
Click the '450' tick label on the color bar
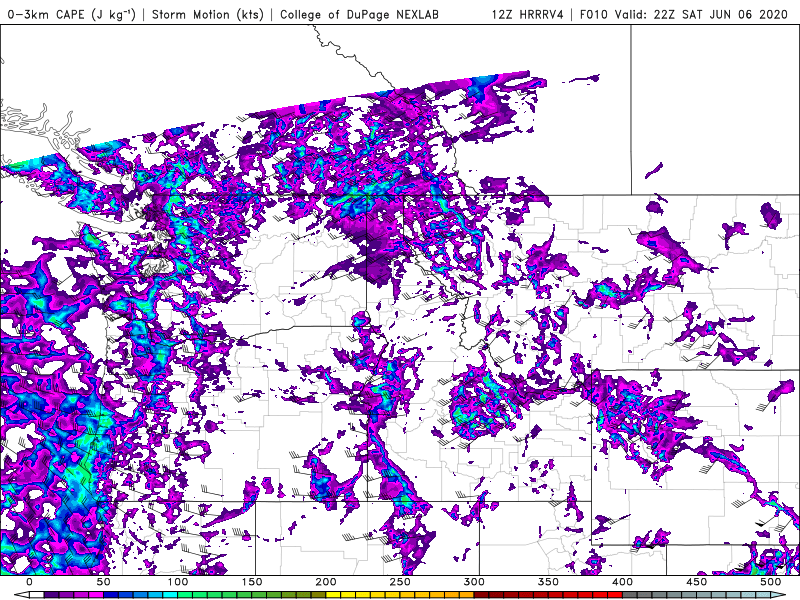pos(696,582)
